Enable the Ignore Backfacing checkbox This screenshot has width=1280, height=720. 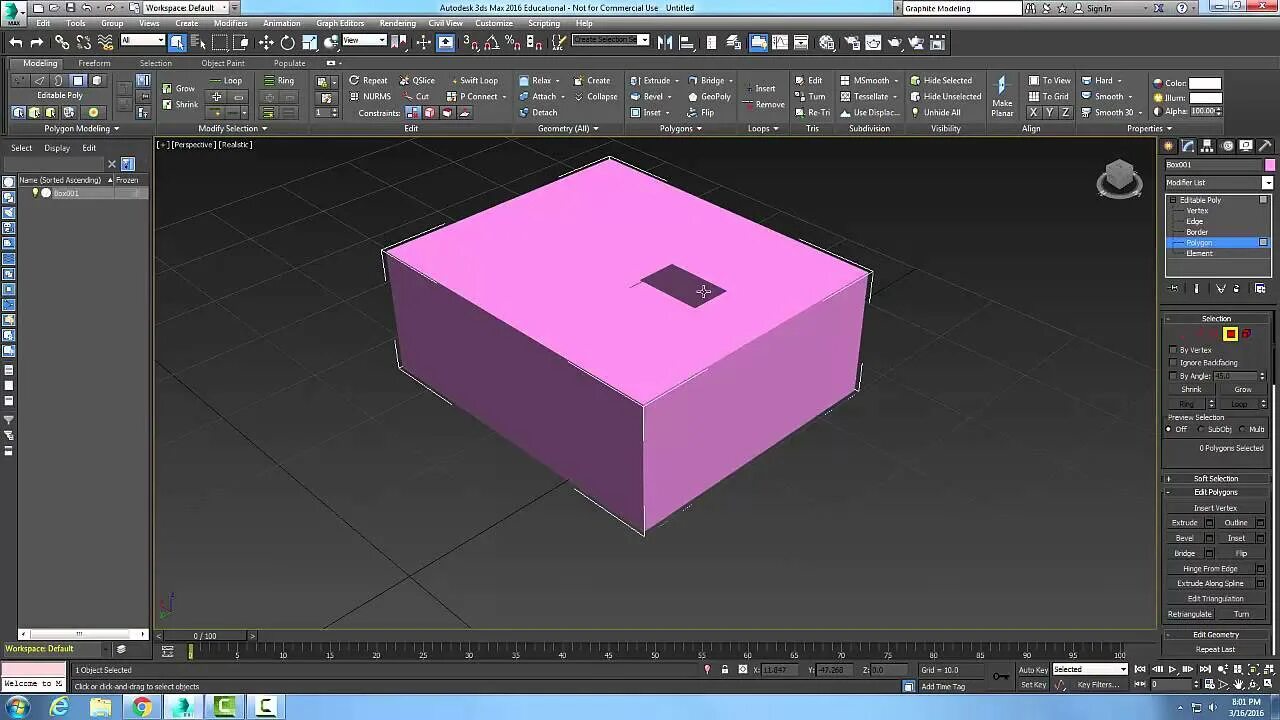[1173, 362]
